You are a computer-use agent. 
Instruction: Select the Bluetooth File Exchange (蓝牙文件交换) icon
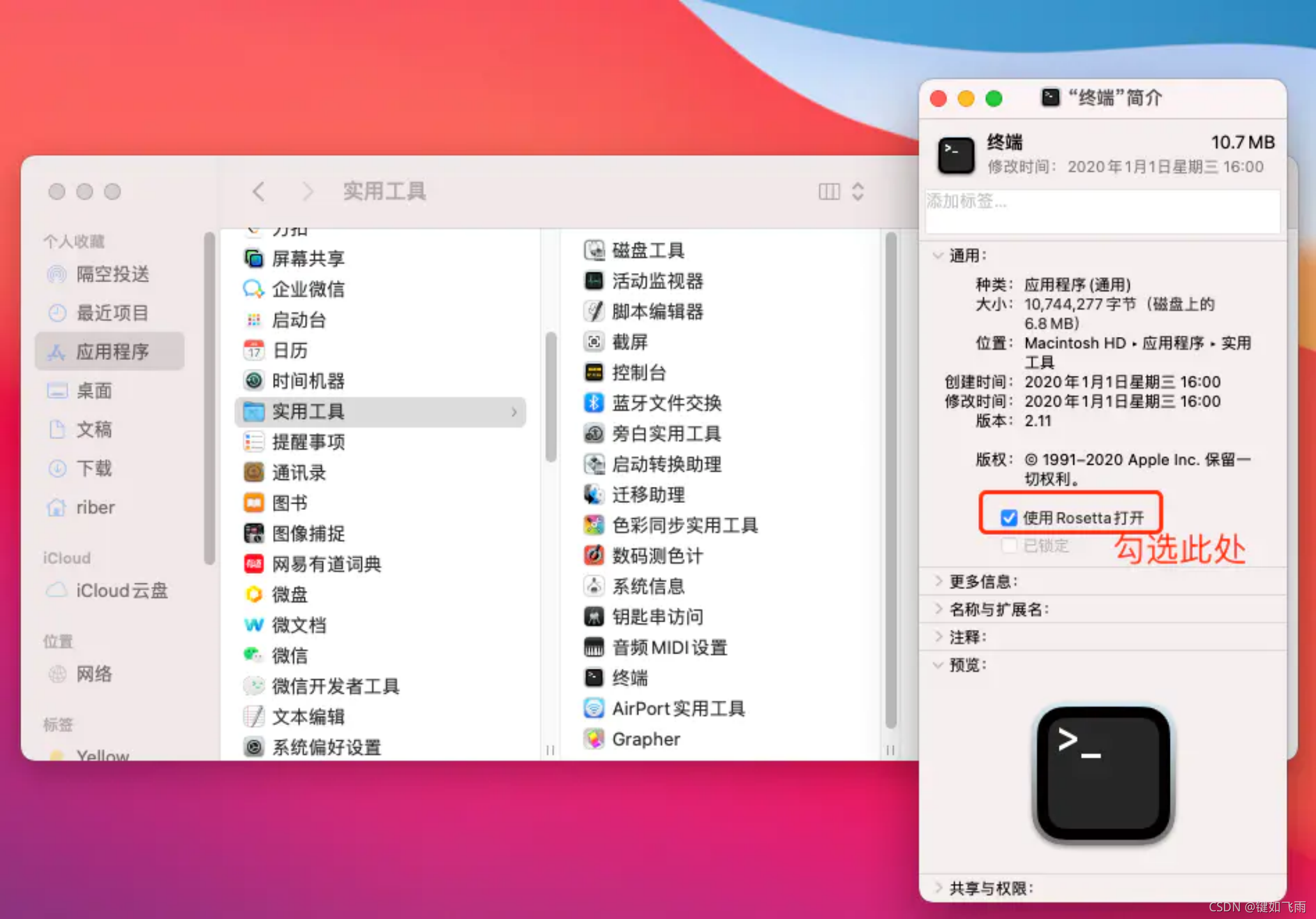pos(594,403)
